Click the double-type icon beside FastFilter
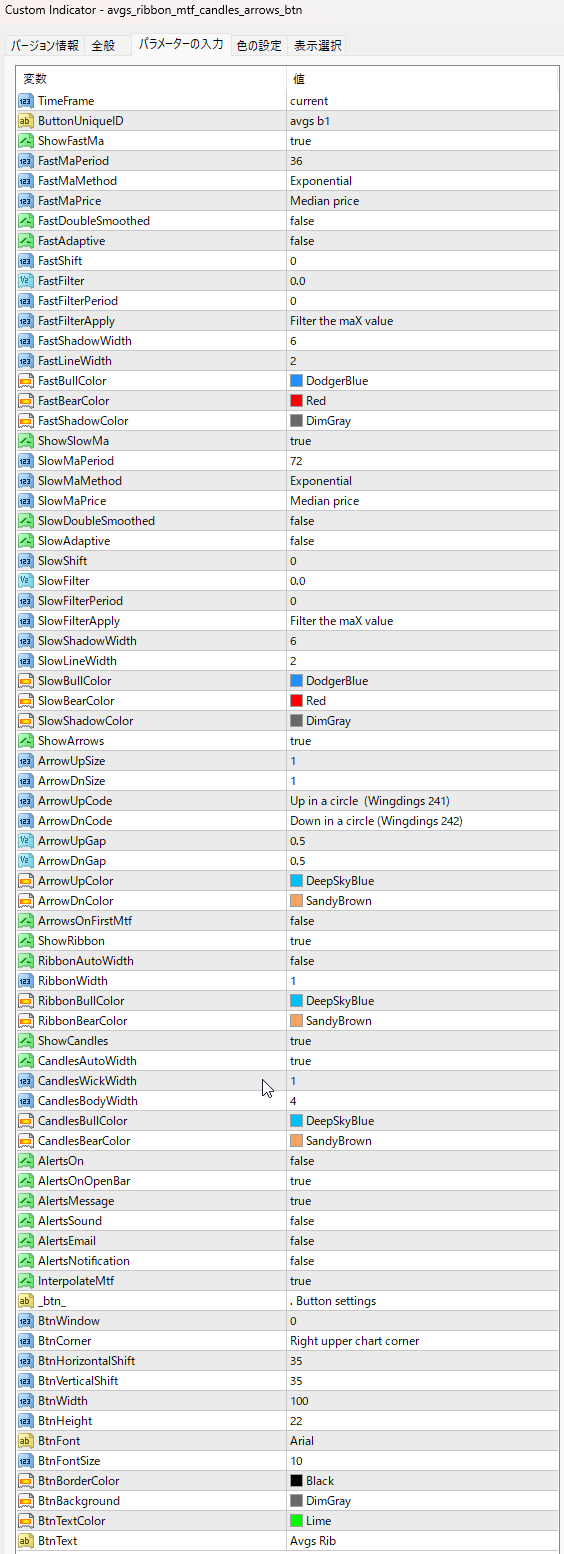The height and width of the screenshot is (1554, 564). point(26,281)
